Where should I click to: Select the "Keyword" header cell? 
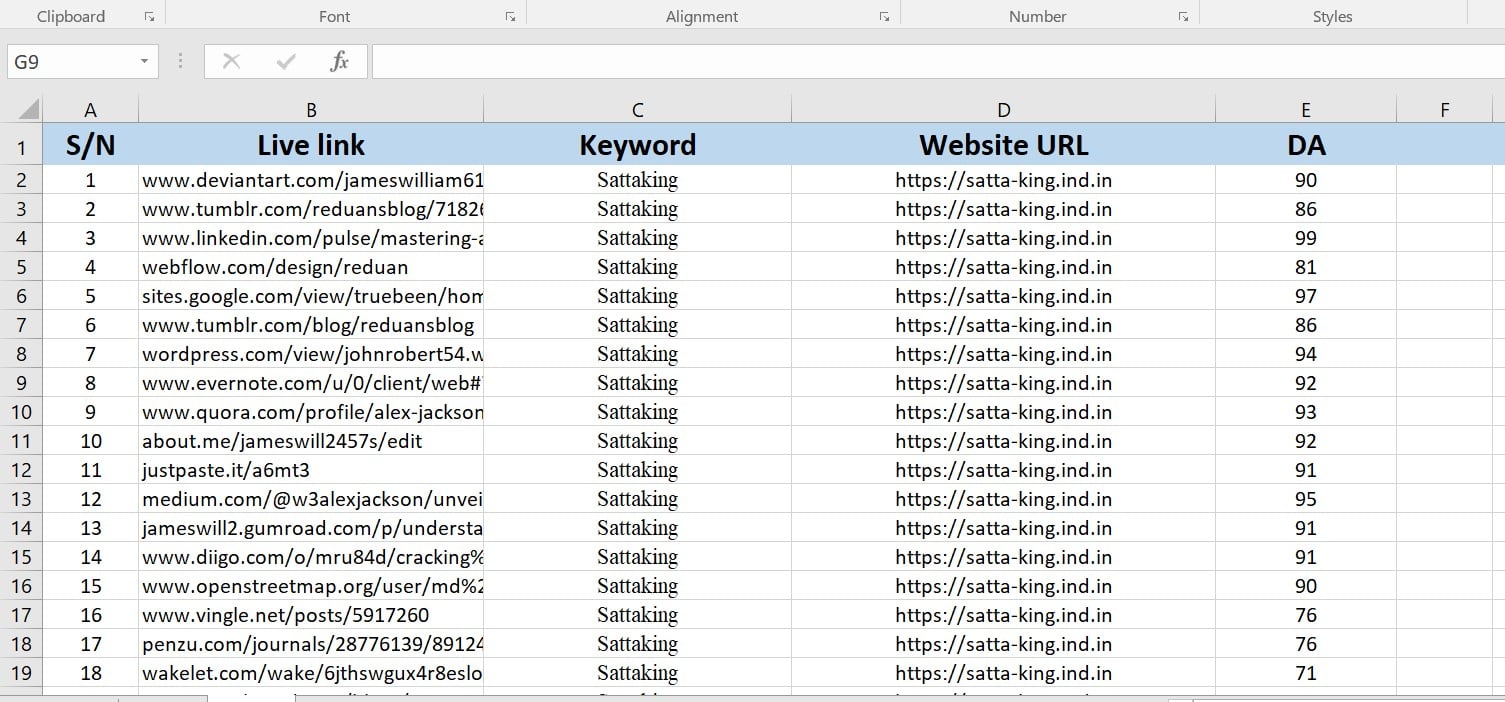click(x=637, y=145)
